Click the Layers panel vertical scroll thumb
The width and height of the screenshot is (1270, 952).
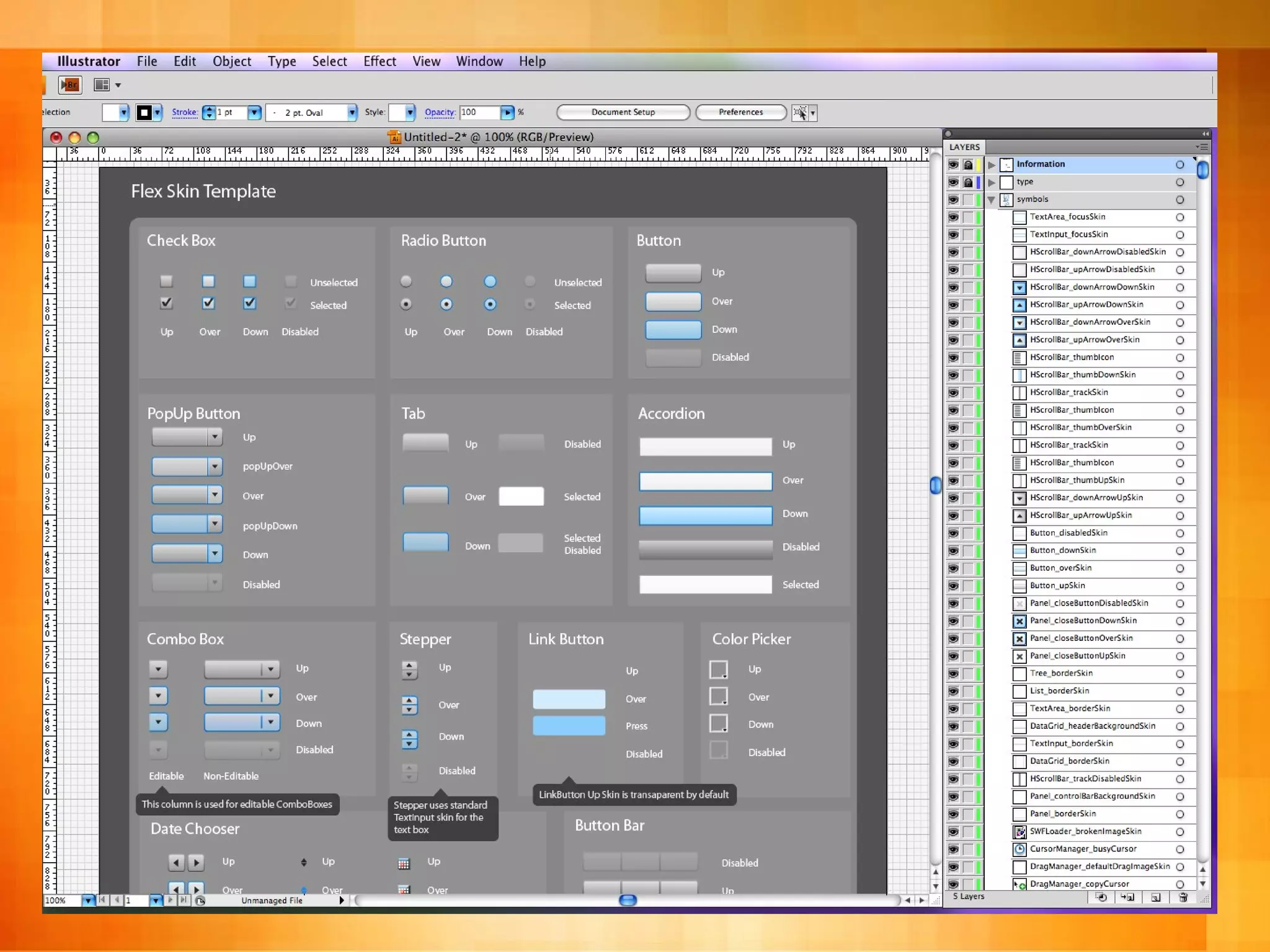pos(1202,170)
